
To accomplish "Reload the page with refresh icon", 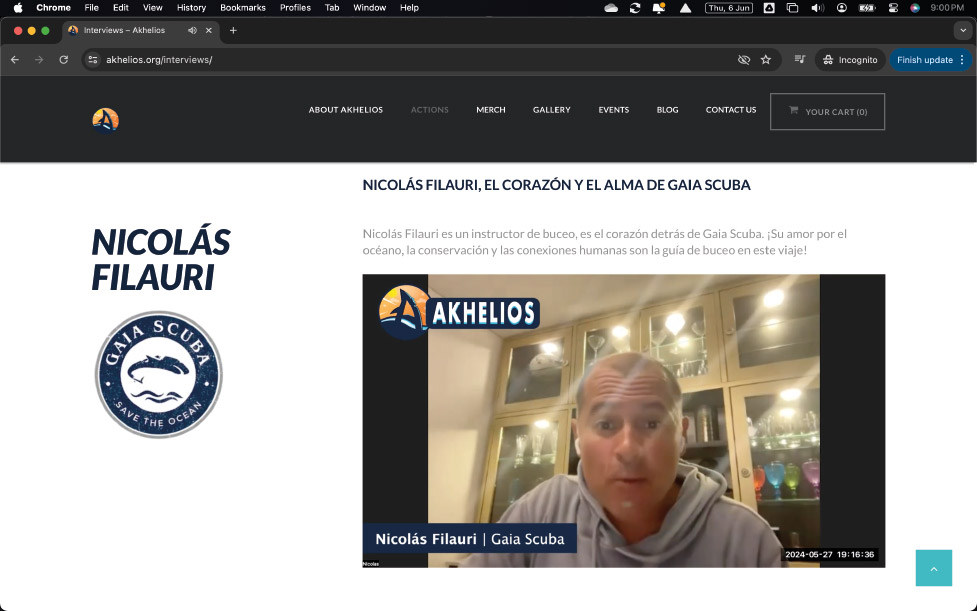I will point(64,60).
